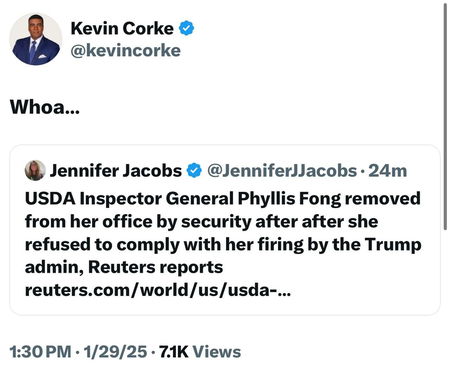The width and height of the screenshot is (450, 371).
Task: Click the line "from her office by security"
Action: (x=201, y=222)
